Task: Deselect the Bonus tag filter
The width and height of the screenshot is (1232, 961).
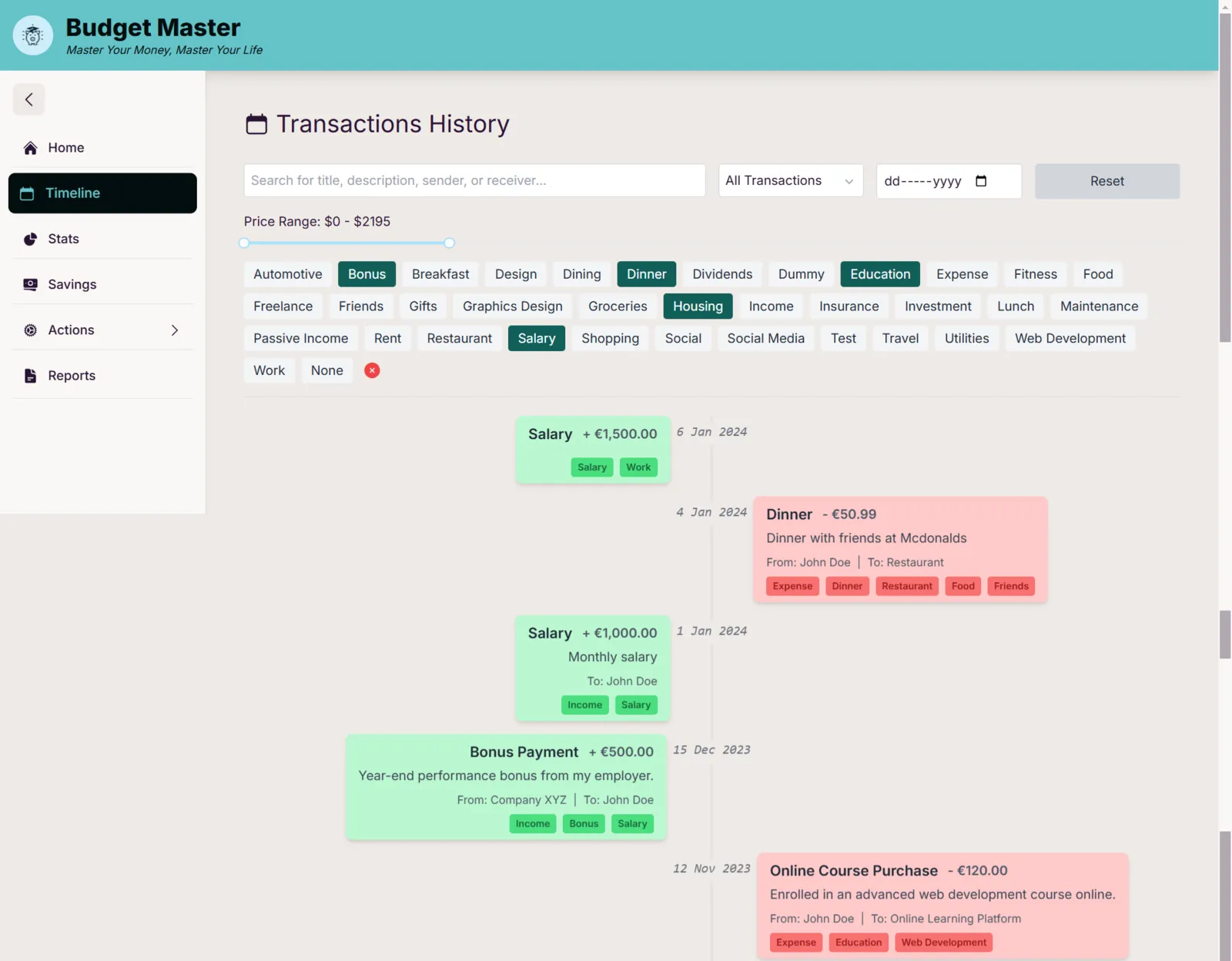Action: pyautogui.click(x=367, y=274)
